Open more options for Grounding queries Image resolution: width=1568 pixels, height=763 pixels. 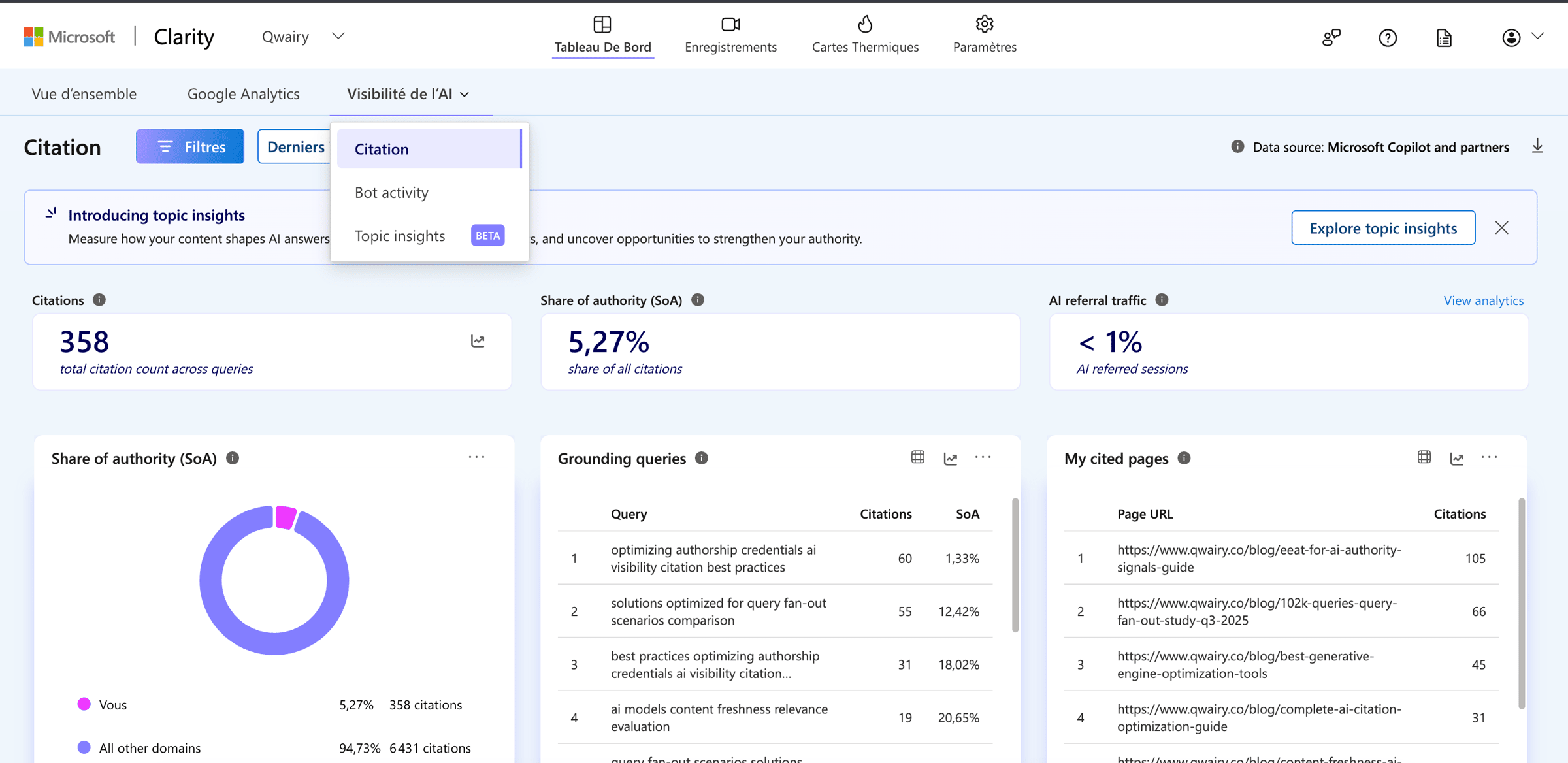983,457
